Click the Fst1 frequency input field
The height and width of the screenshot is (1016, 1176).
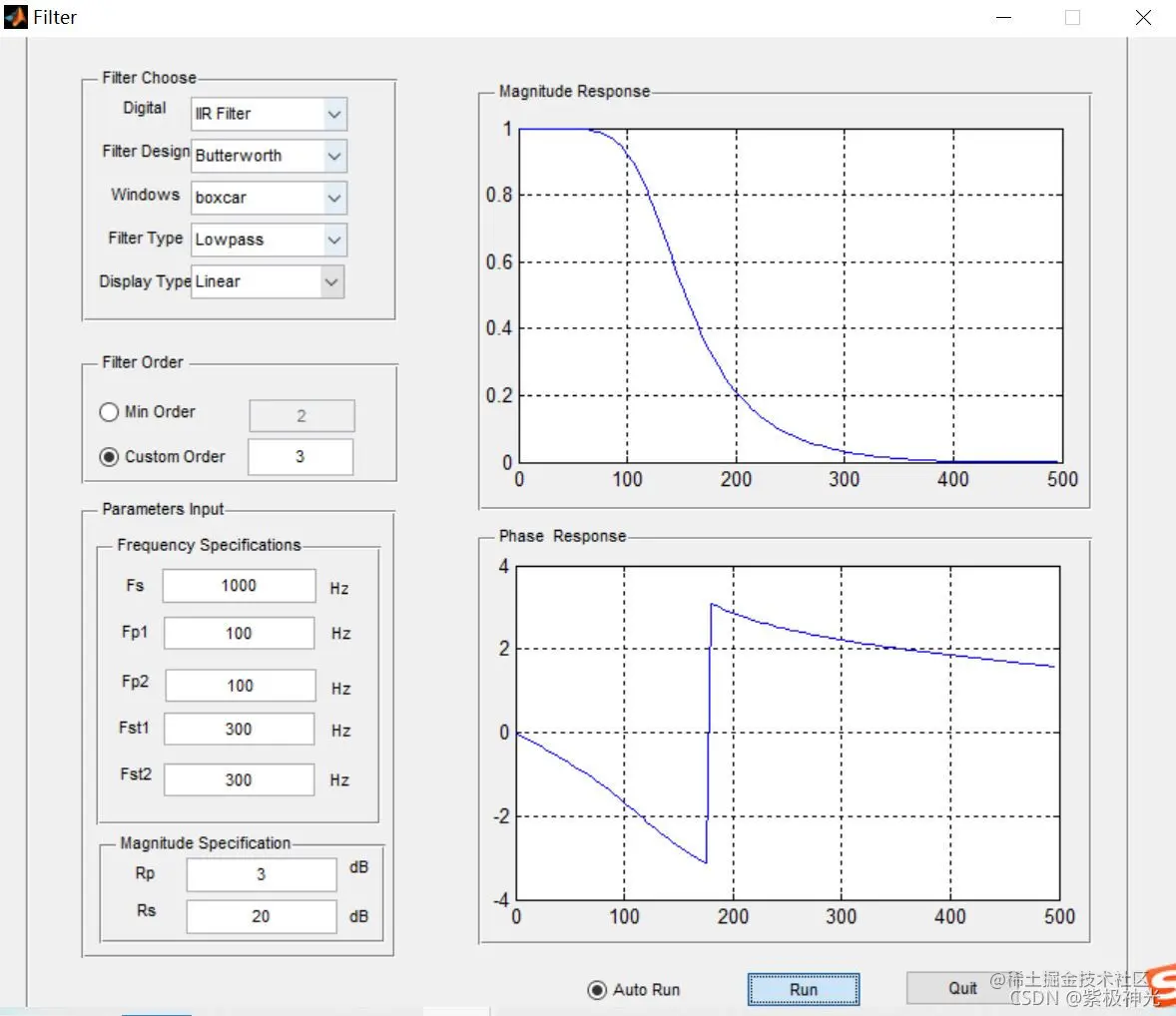click(239, 729)
